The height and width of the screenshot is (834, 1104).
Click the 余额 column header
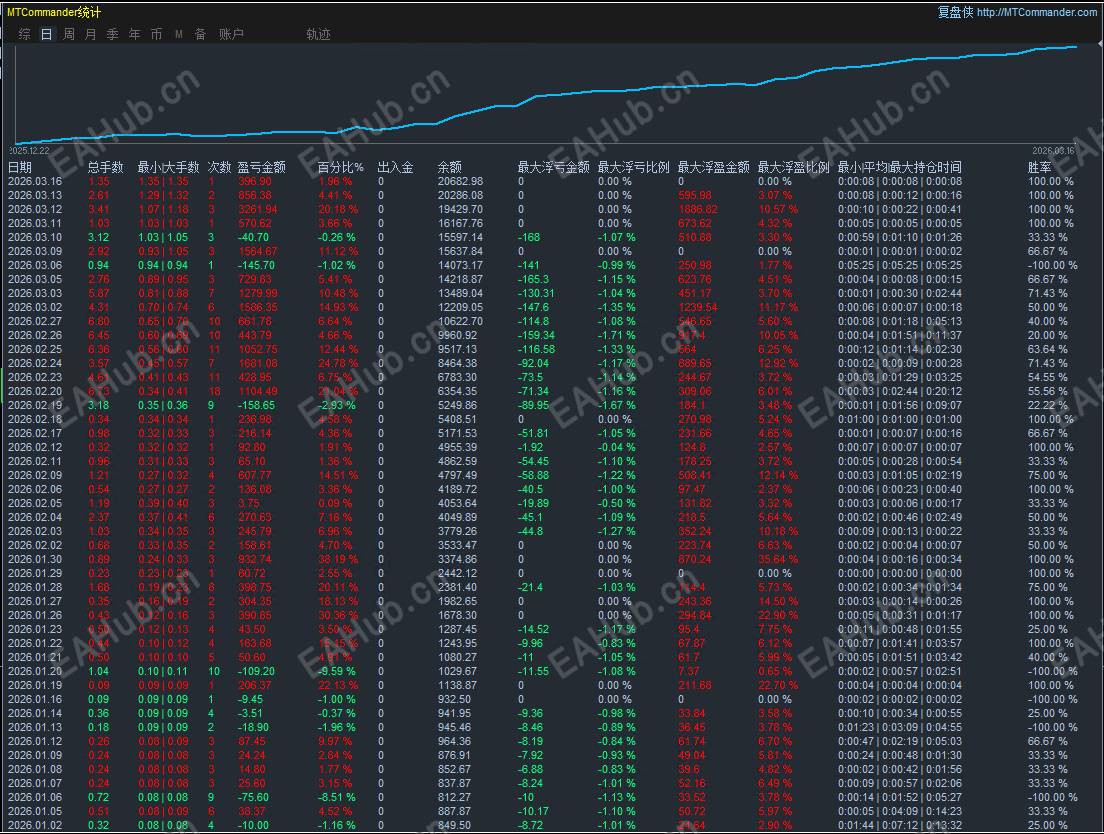tap(449, 167)
